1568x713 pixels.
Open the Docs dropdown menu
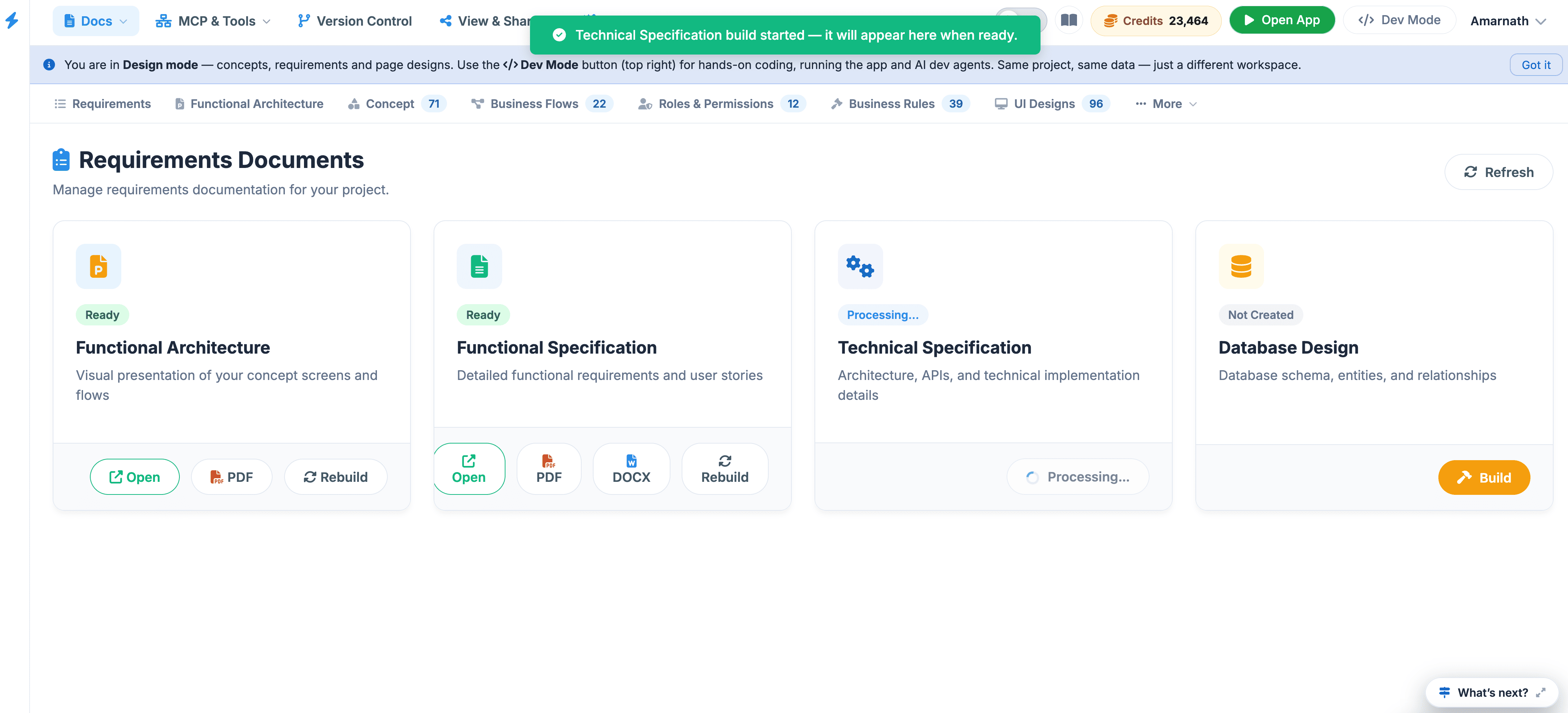96,21
